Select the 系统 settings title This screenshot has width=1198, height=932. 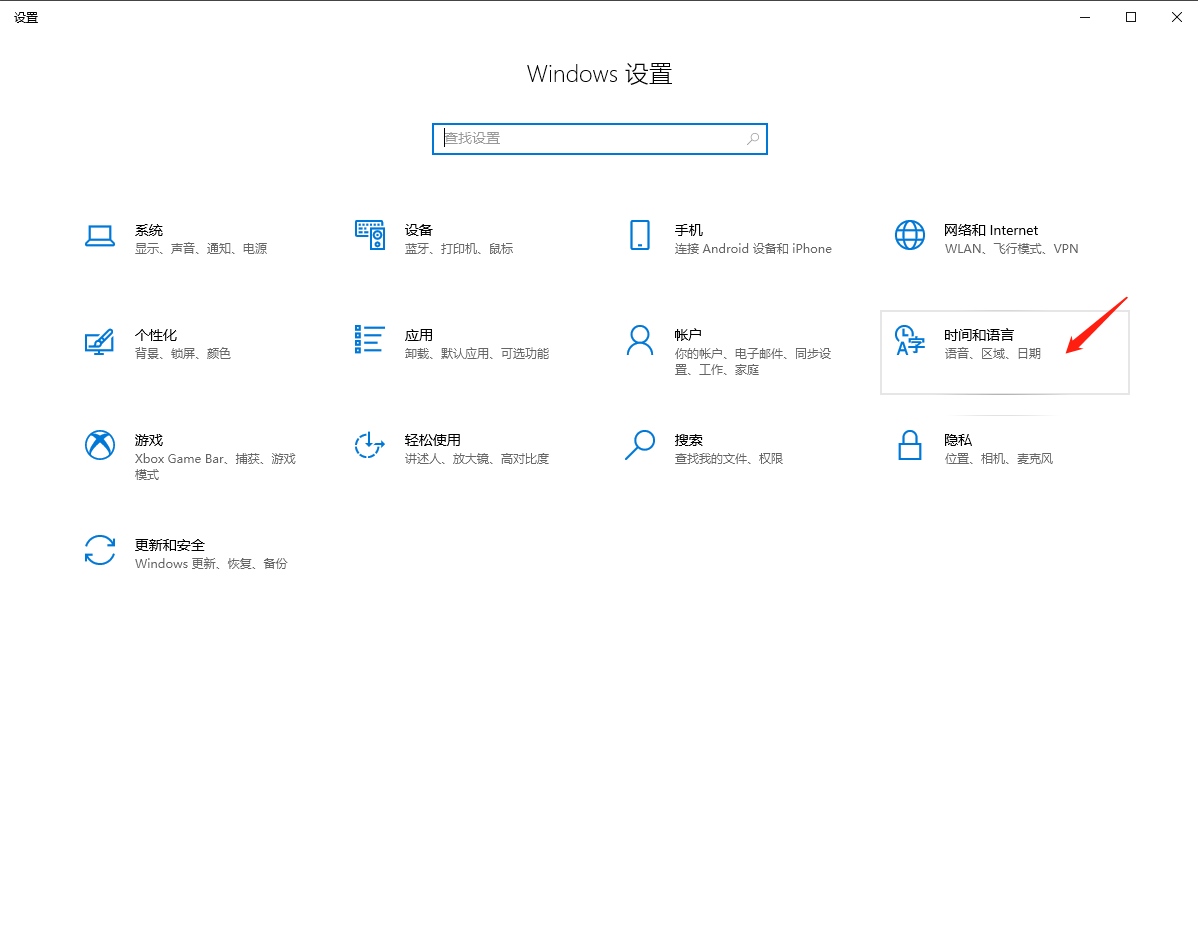tap(149, 230)
